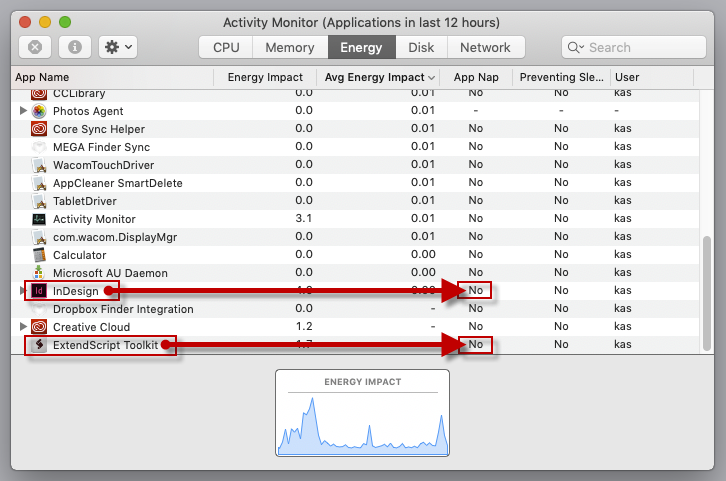This screenshot has width=726, height=481.
Task: Sort by the App Name column header
Action: pos(112,77)
